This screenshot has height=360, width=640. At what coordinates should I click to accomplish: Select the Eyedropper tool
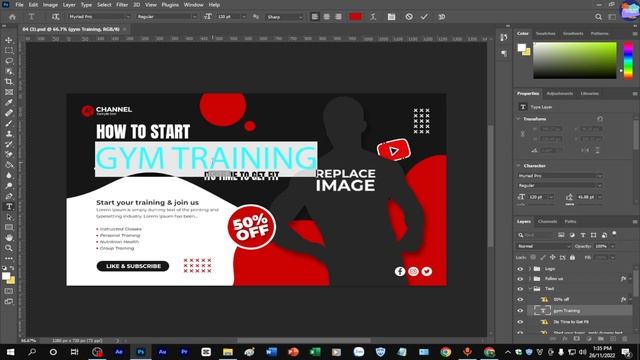point(9,102)
